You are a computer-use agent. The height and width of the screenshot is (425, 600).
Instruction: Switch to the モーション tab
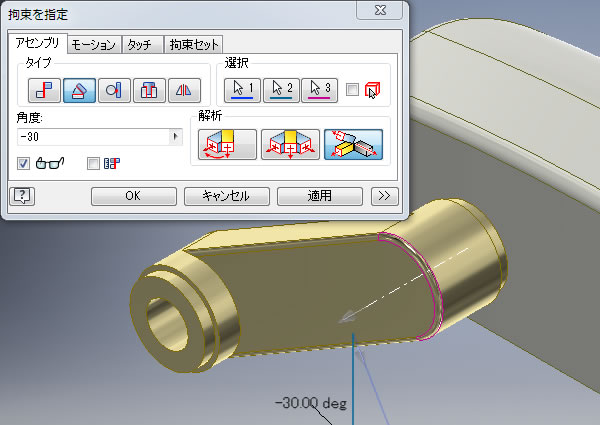(94, 45)
